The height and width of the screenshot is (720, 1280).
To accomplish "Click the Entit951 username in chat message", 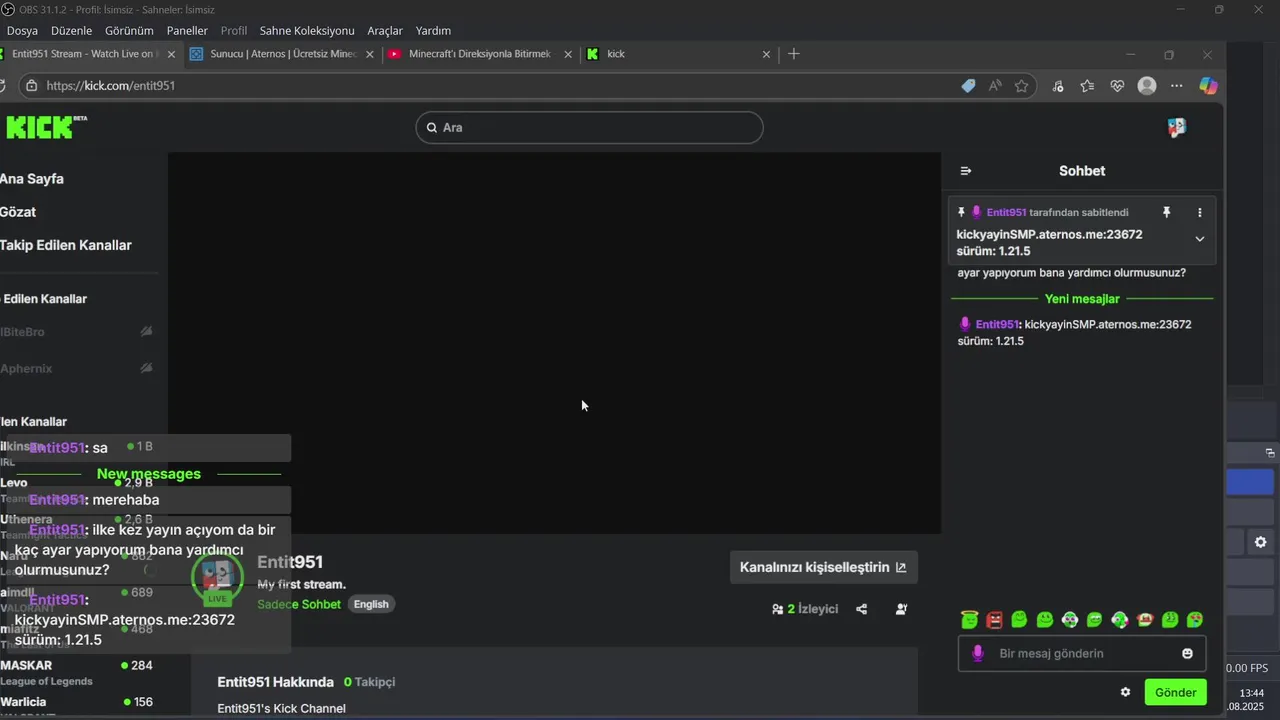I will pyautogui.click(x=997, y=325).
